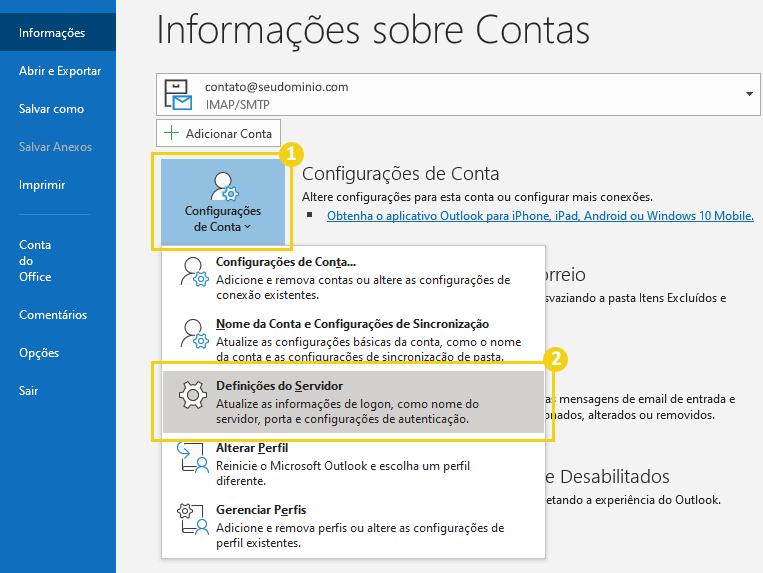This screenshot has height=573, width=763.
Task: Click the Alterar Perfil switch-profile icon
Action: (x=191, y=457)
